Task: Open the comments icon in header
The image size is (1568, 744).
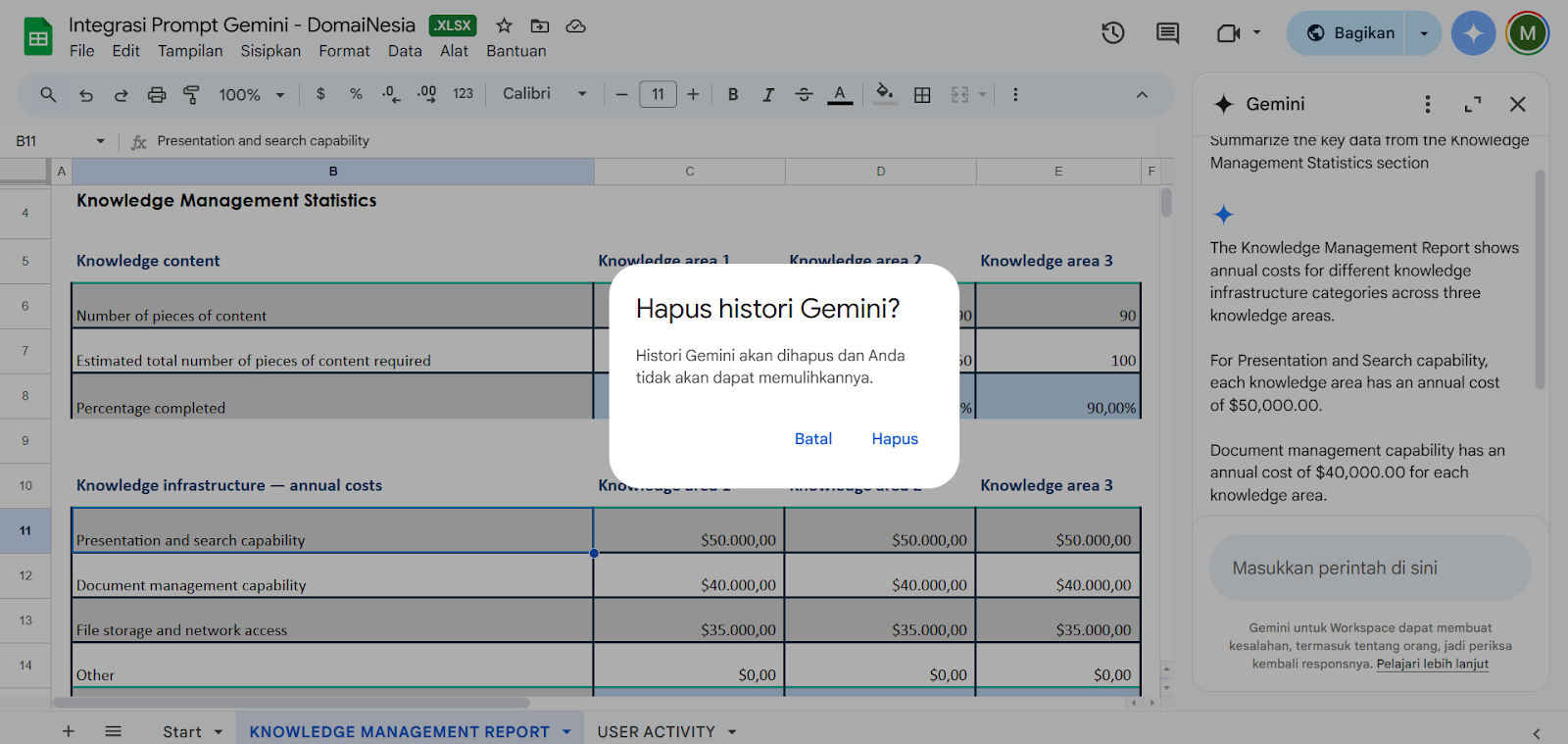Action: (1167, 33)
